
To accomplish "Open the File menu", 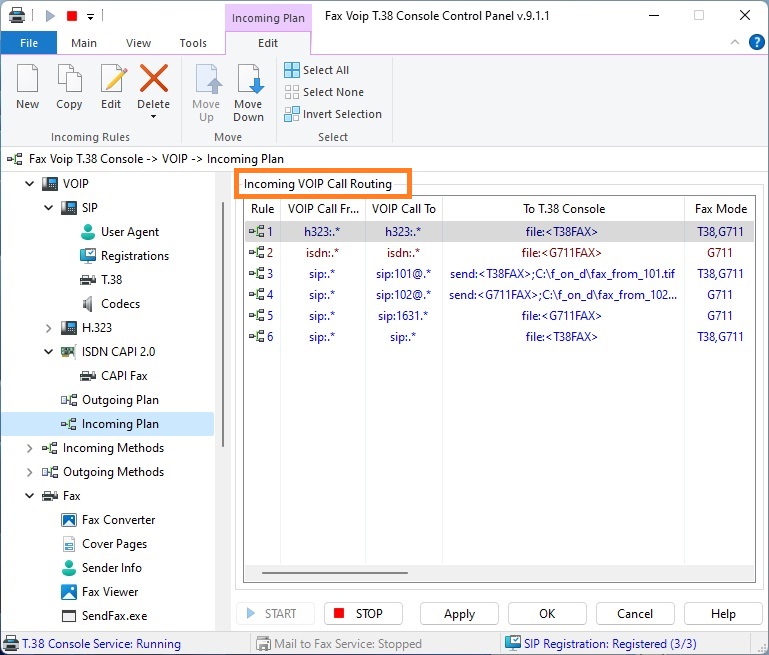I will click(29, 43).
